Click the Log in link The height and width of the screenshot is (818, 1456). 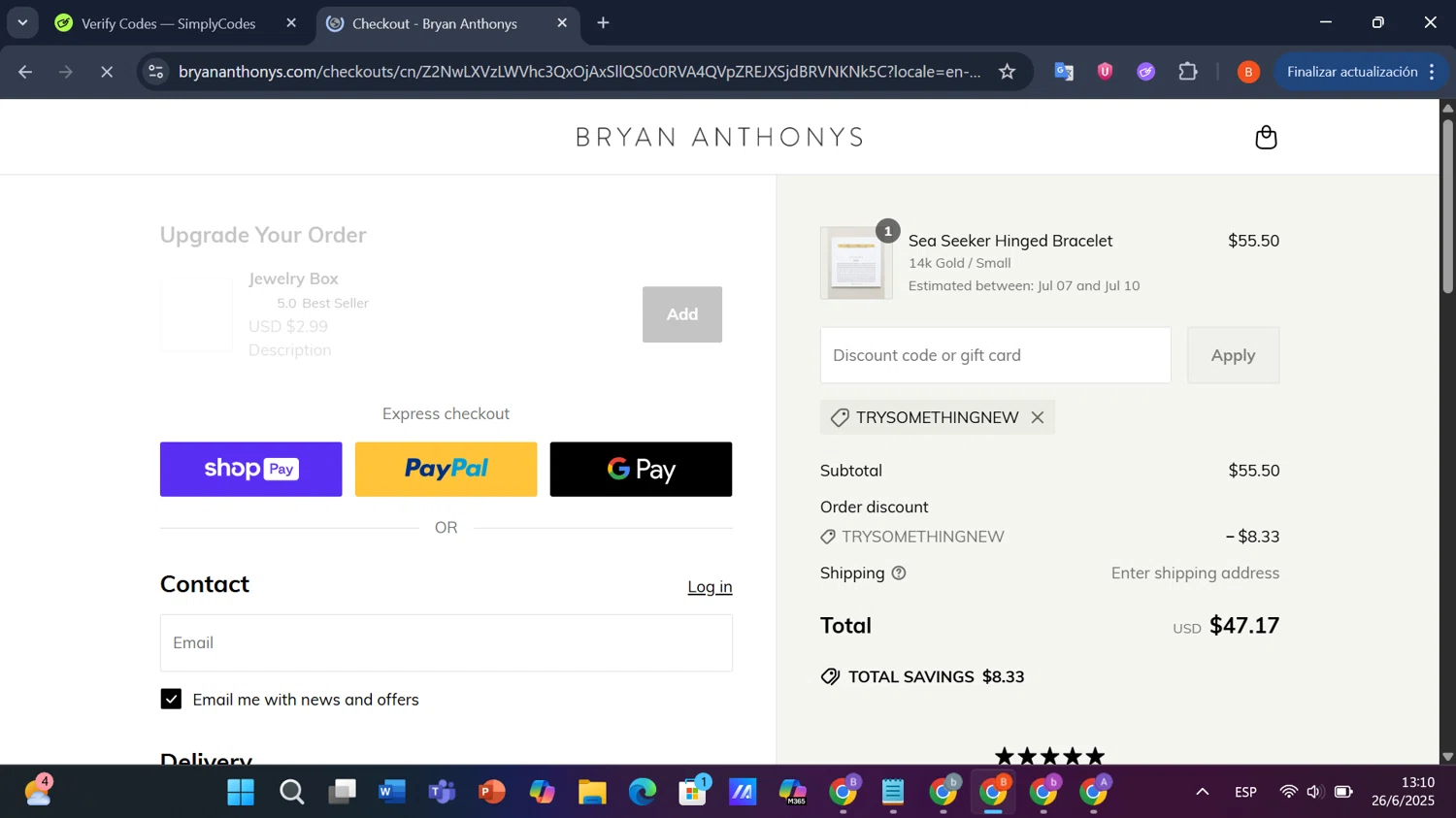point(710,586)
